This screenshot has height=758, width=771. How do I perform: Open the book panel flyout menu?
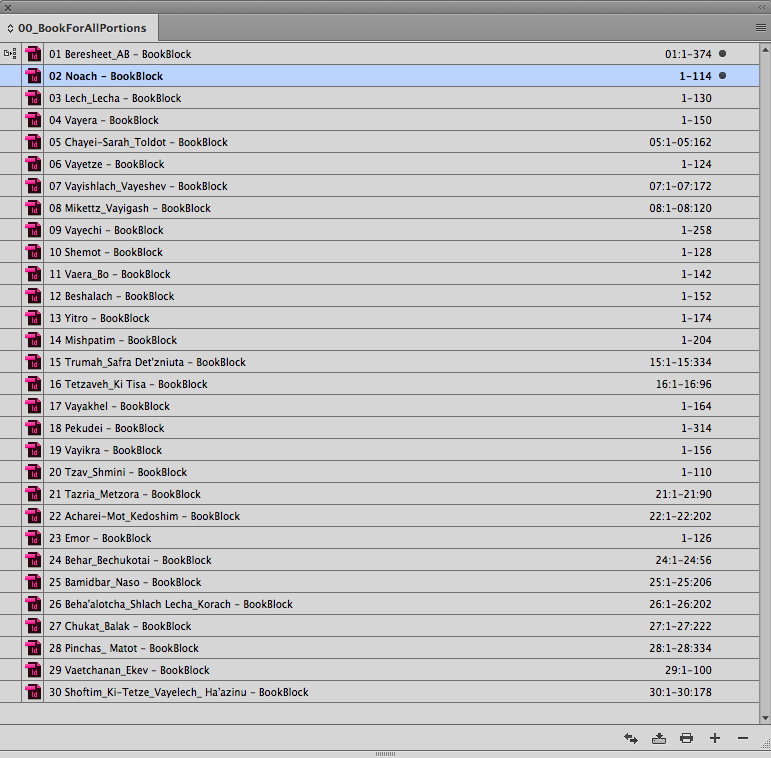point(760,28)
